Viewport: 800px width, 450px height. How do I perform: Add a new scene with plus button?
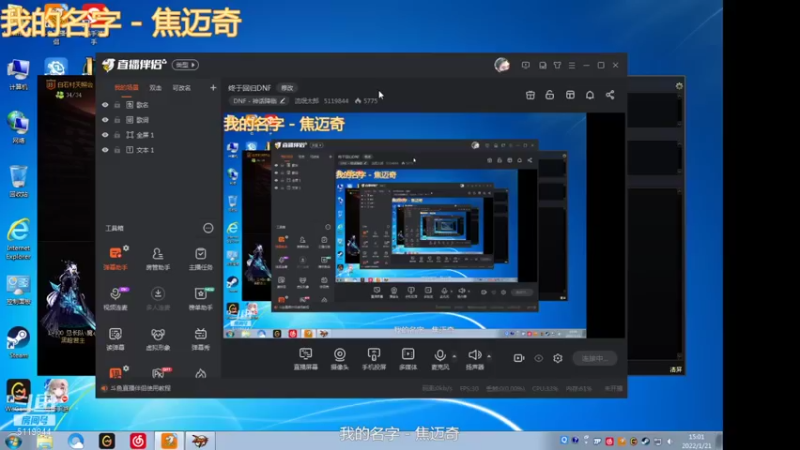coord(213,88)
